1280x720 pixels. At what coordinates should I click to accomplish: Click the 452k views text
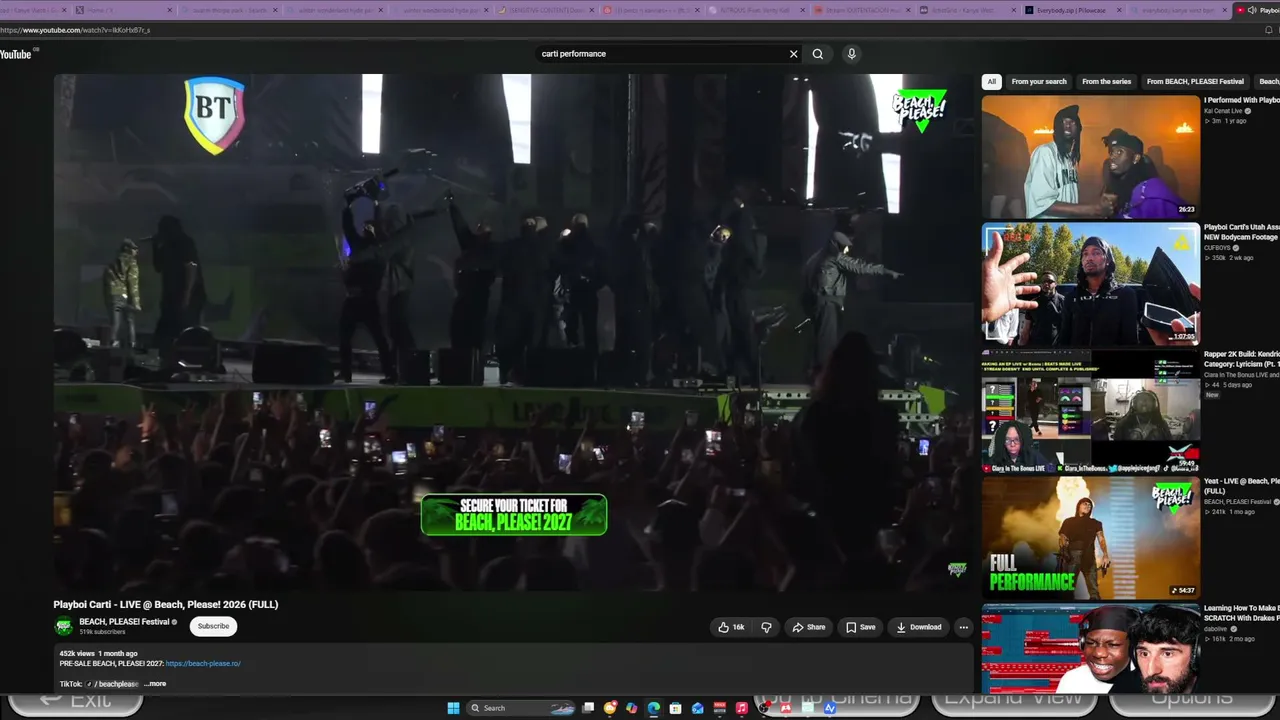[76, 654]
